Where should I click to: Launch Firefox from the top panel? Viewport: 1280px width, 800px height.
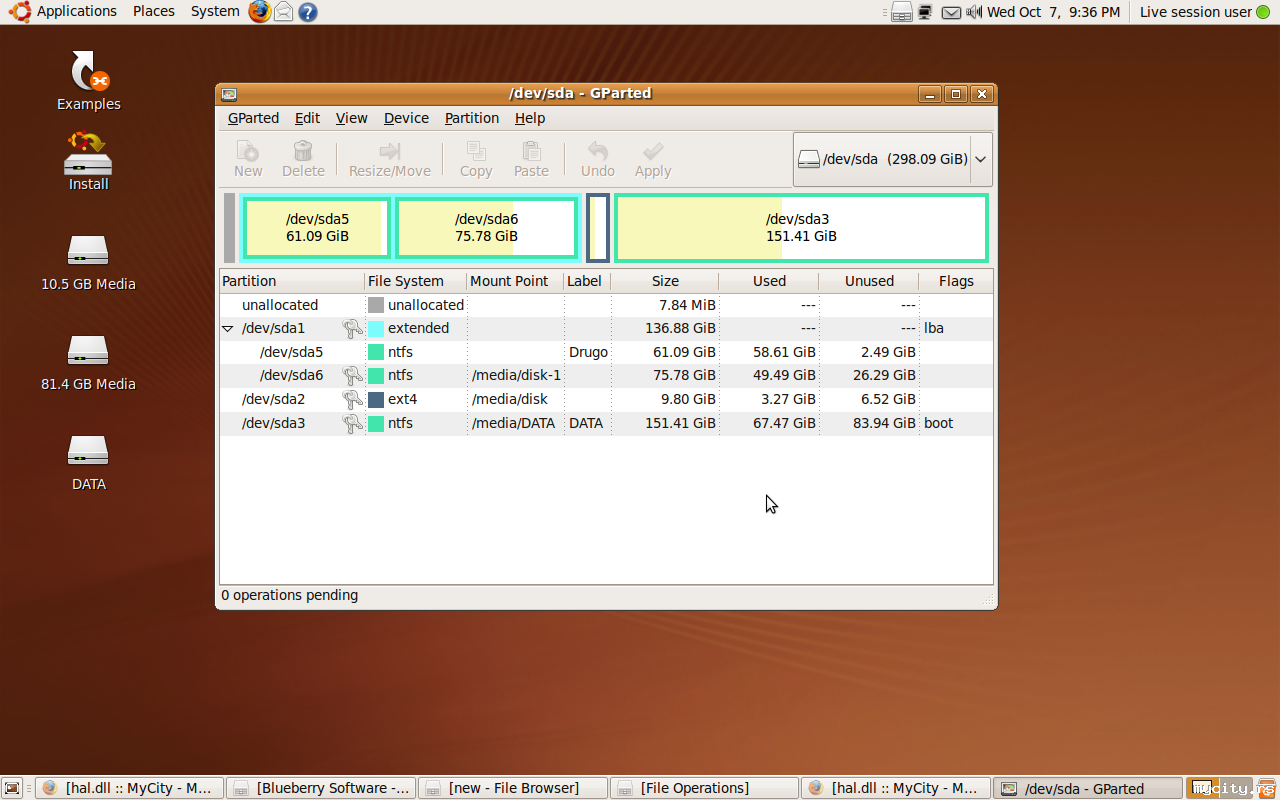260,12
